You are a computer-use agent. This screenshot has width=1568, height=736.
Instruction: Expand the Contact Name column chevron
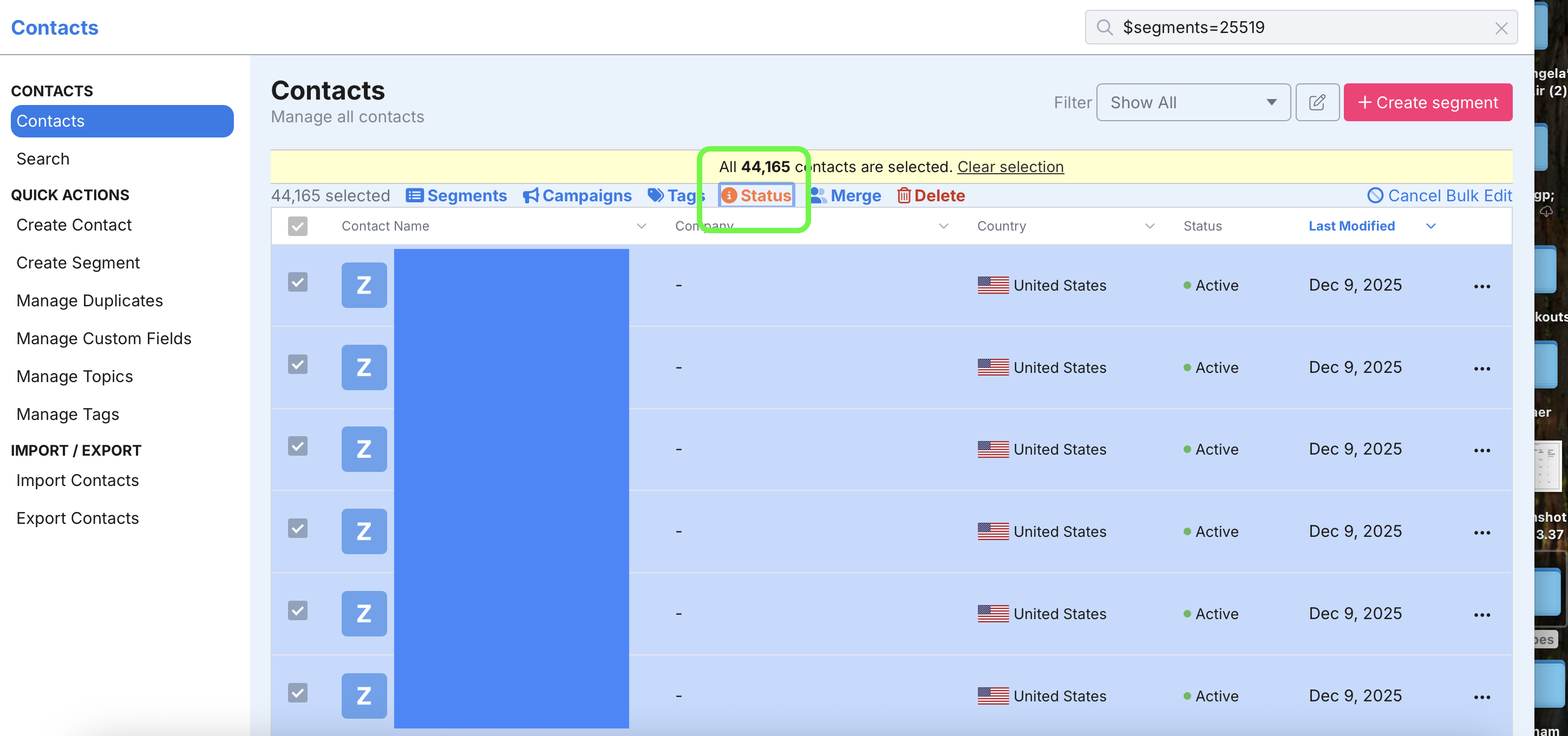point(641,226)
